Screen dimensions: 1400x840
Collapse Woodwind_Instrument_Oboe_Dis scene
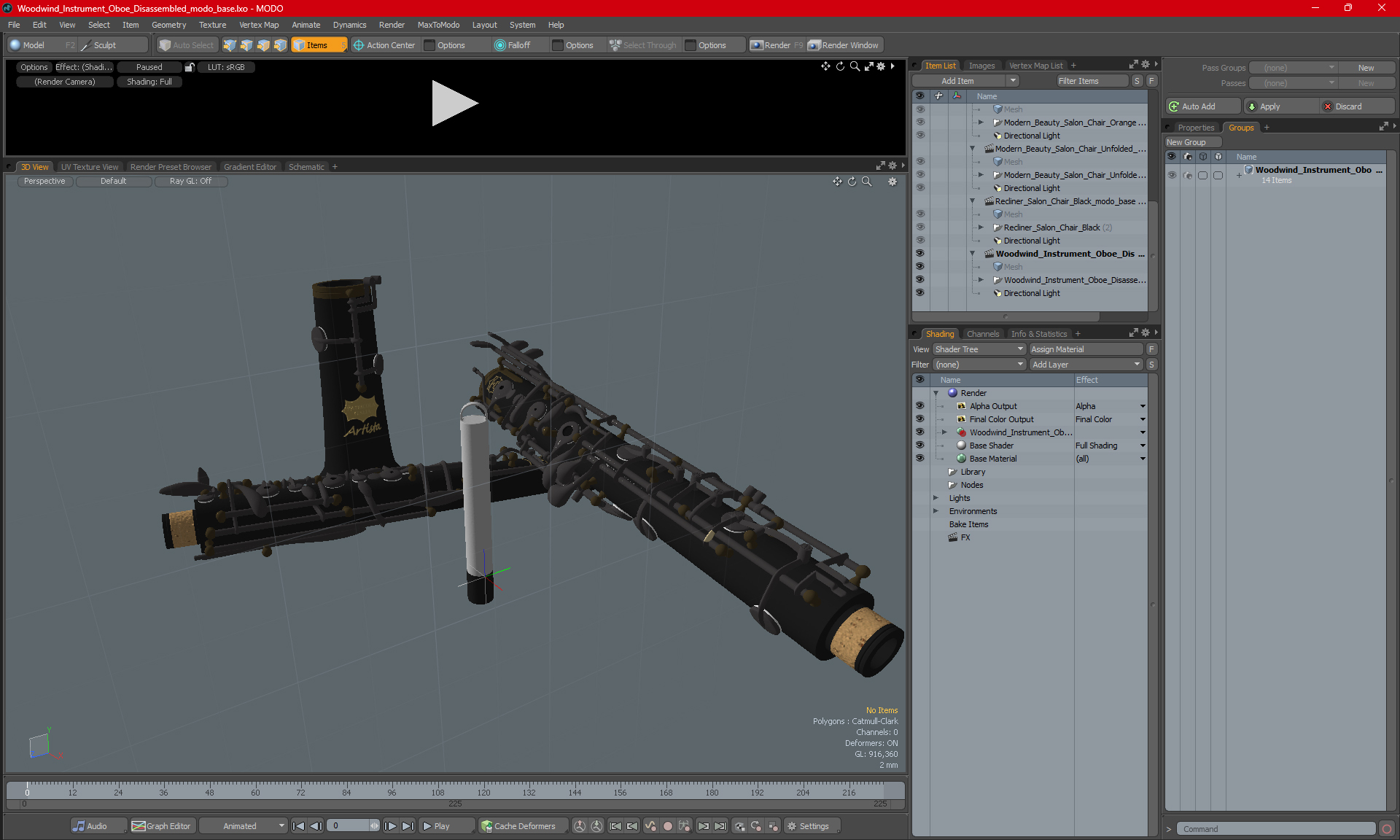972,254
